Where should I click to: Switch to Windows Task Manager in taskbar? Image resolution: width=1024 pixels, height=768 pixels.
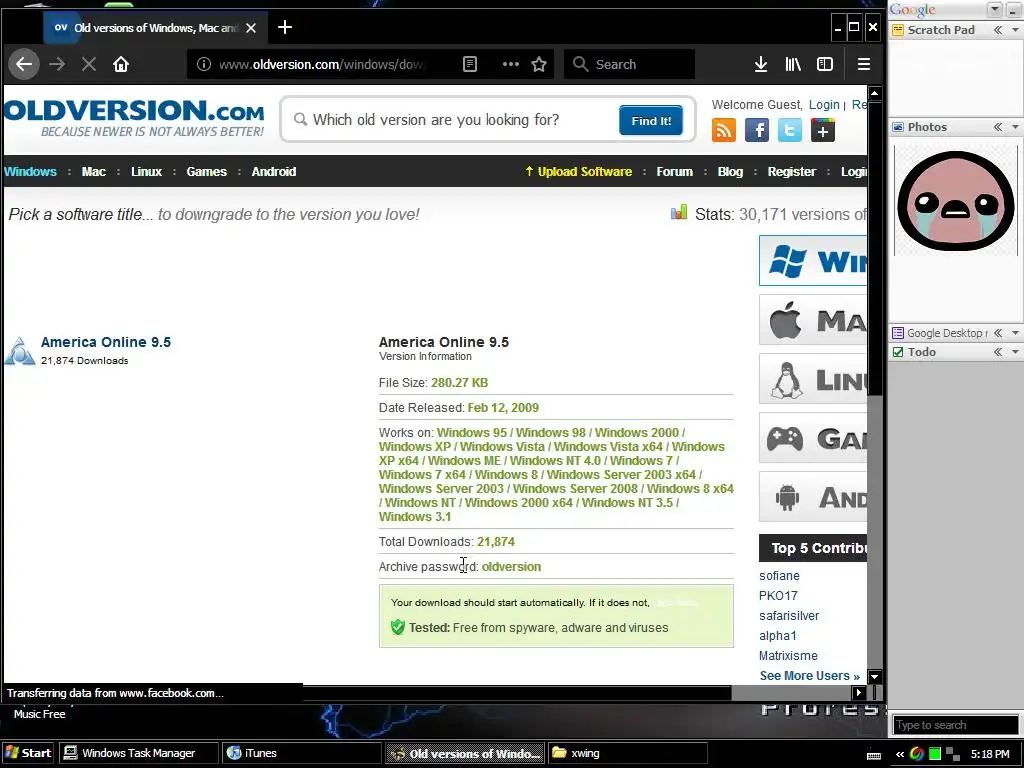tap(138, 753)
